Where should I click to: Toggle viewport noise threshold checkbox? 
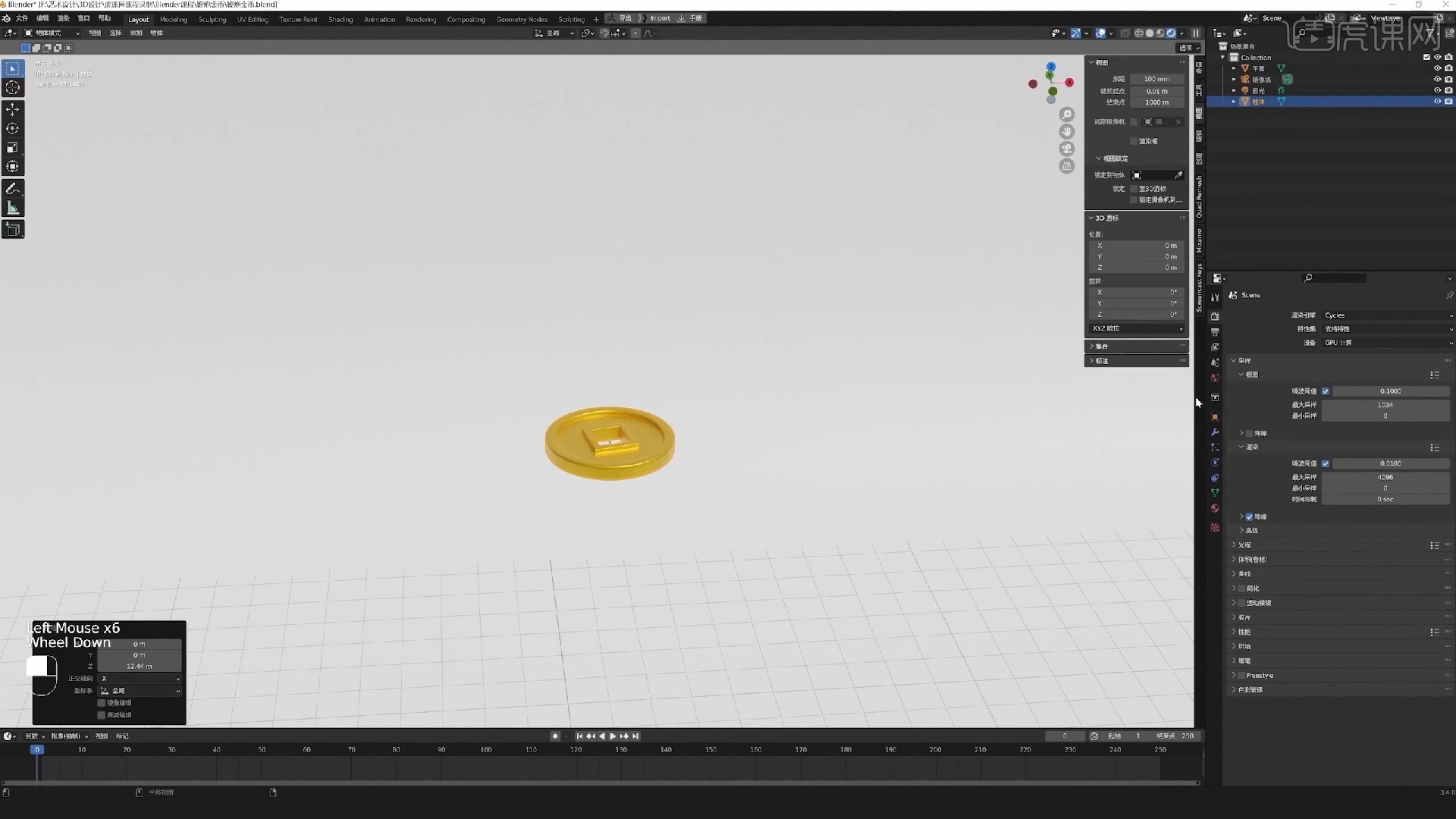click(x=1326, y=391)
